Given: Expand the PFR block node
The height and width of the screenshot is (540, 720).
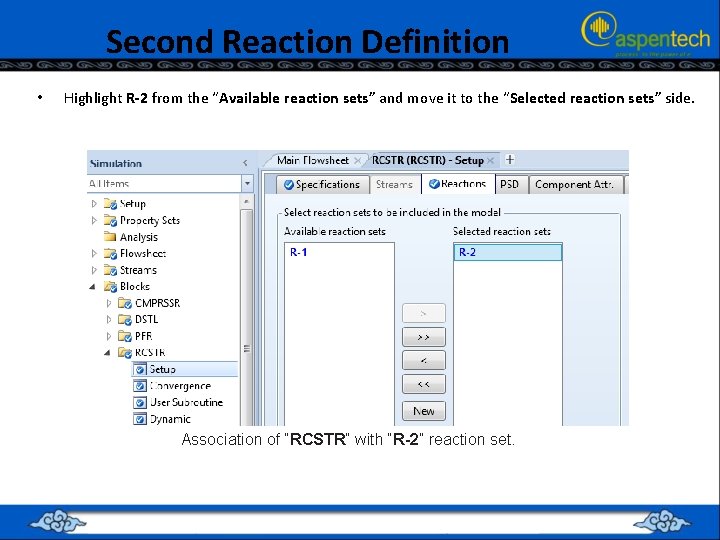Looking at the screenshot, I should point(109,336).
